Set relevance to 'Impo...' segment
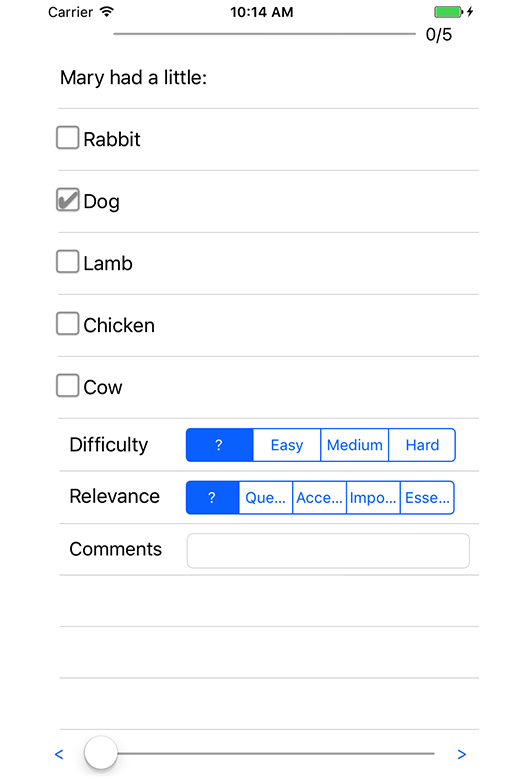Image resolution: width=520 pixels, height=780 pixels. (x=373, y=497)
